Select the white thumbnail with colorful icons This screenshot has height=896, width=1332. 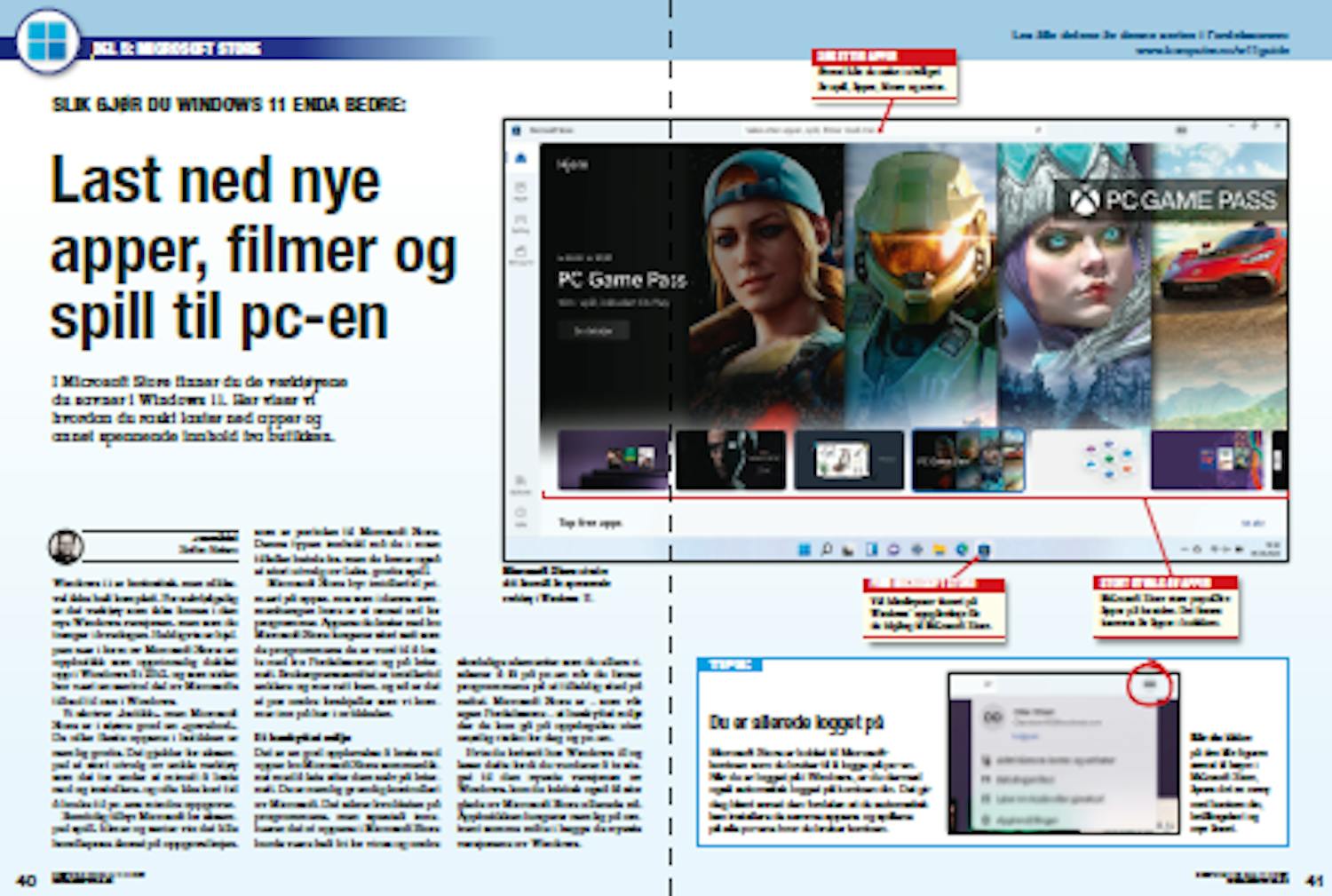pyautogui.click(x=1087, y=460)
